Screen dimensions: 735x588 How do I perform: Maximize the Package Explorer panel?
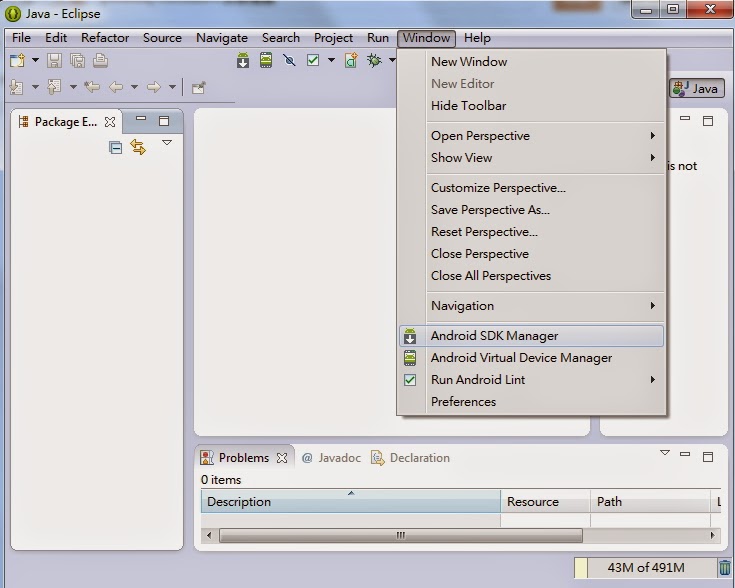[x=164, y=121]
